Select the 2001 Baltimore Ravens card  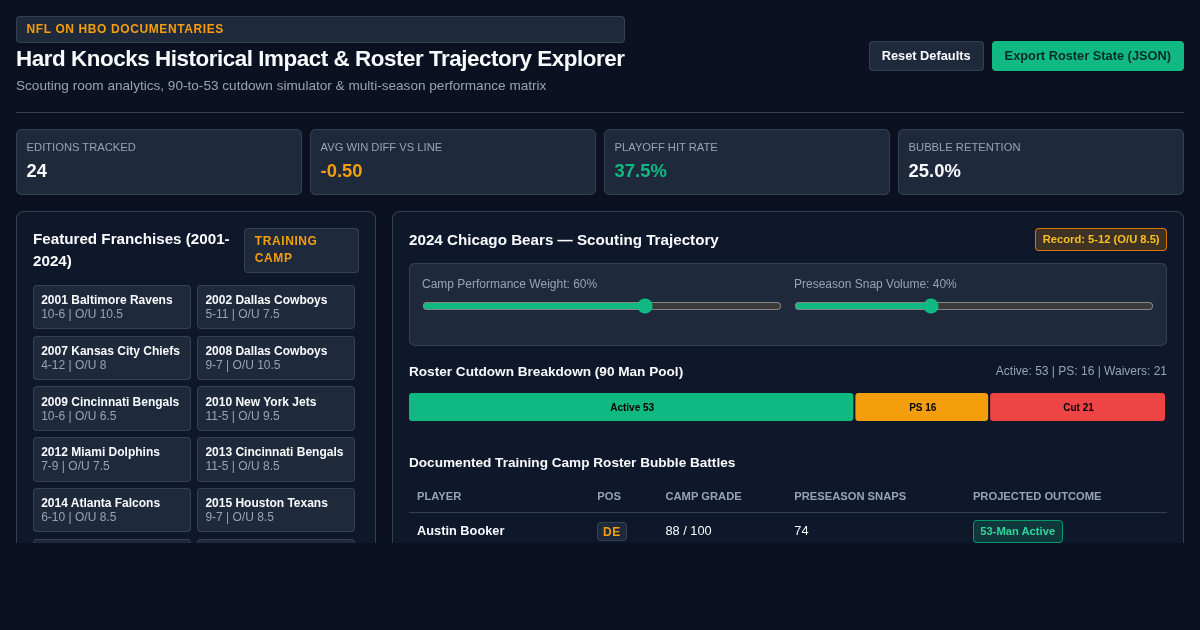[x=112, y=307]
